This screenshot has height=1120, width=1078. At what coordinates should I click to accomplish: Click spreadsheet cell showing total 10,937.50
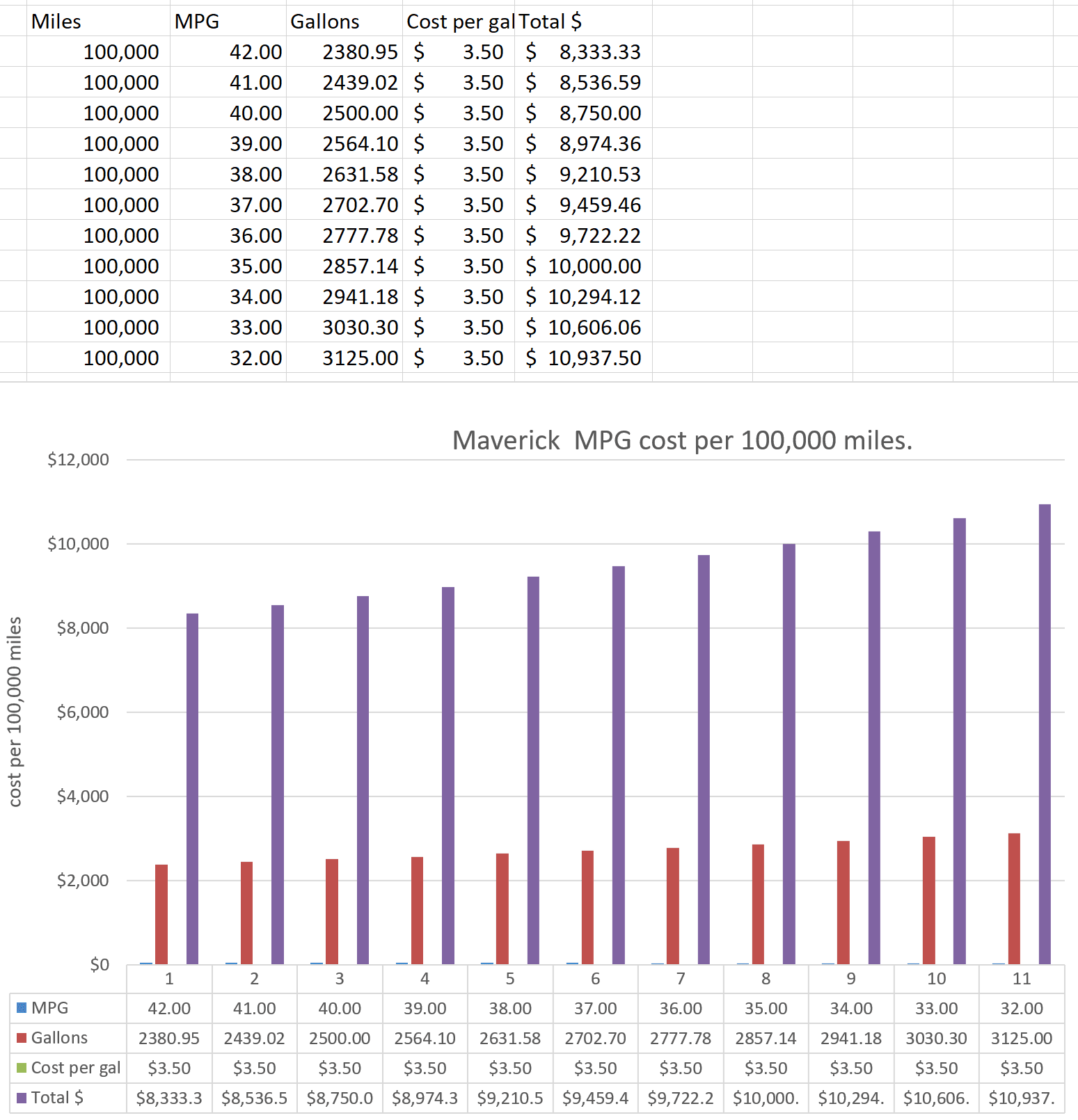pos(583,358)
